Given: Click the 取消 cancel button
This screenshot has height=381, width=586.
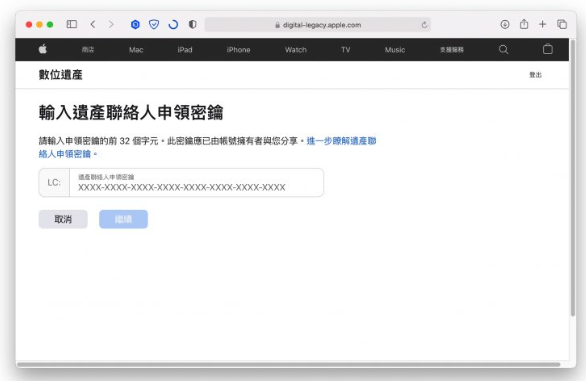Looking at the screenshot, I should [x=63, y=219].
